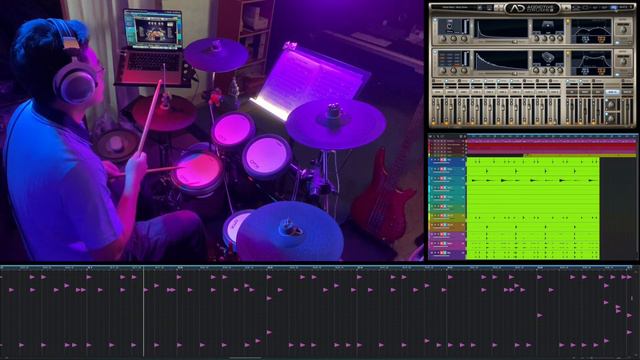Click the far-right knob of the lower row

click(x=623, y=61)
